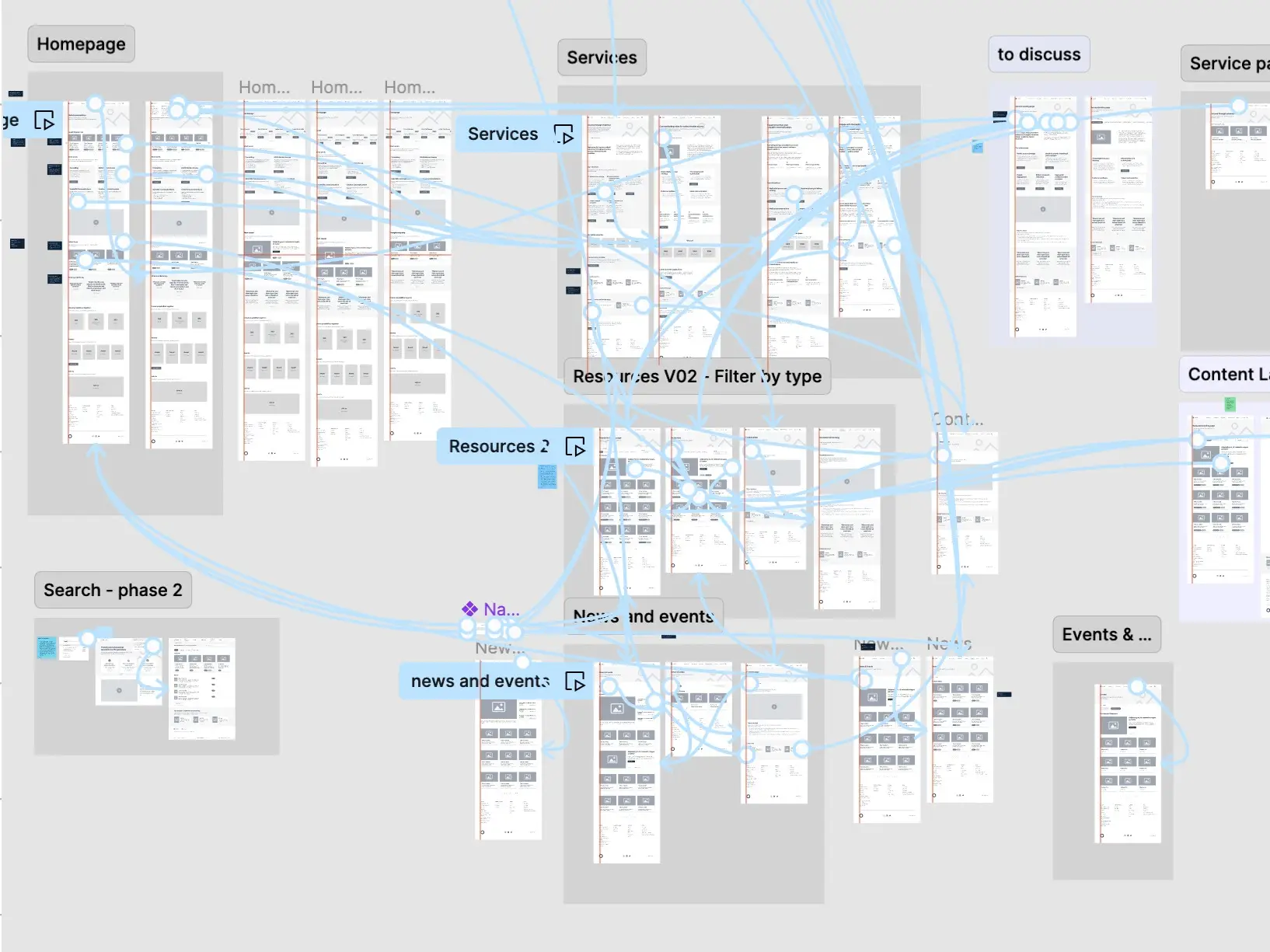This screenshot has width=1270, height=952.
Task: Select the 'to discuss' section label
Action: coord(1039,54)
